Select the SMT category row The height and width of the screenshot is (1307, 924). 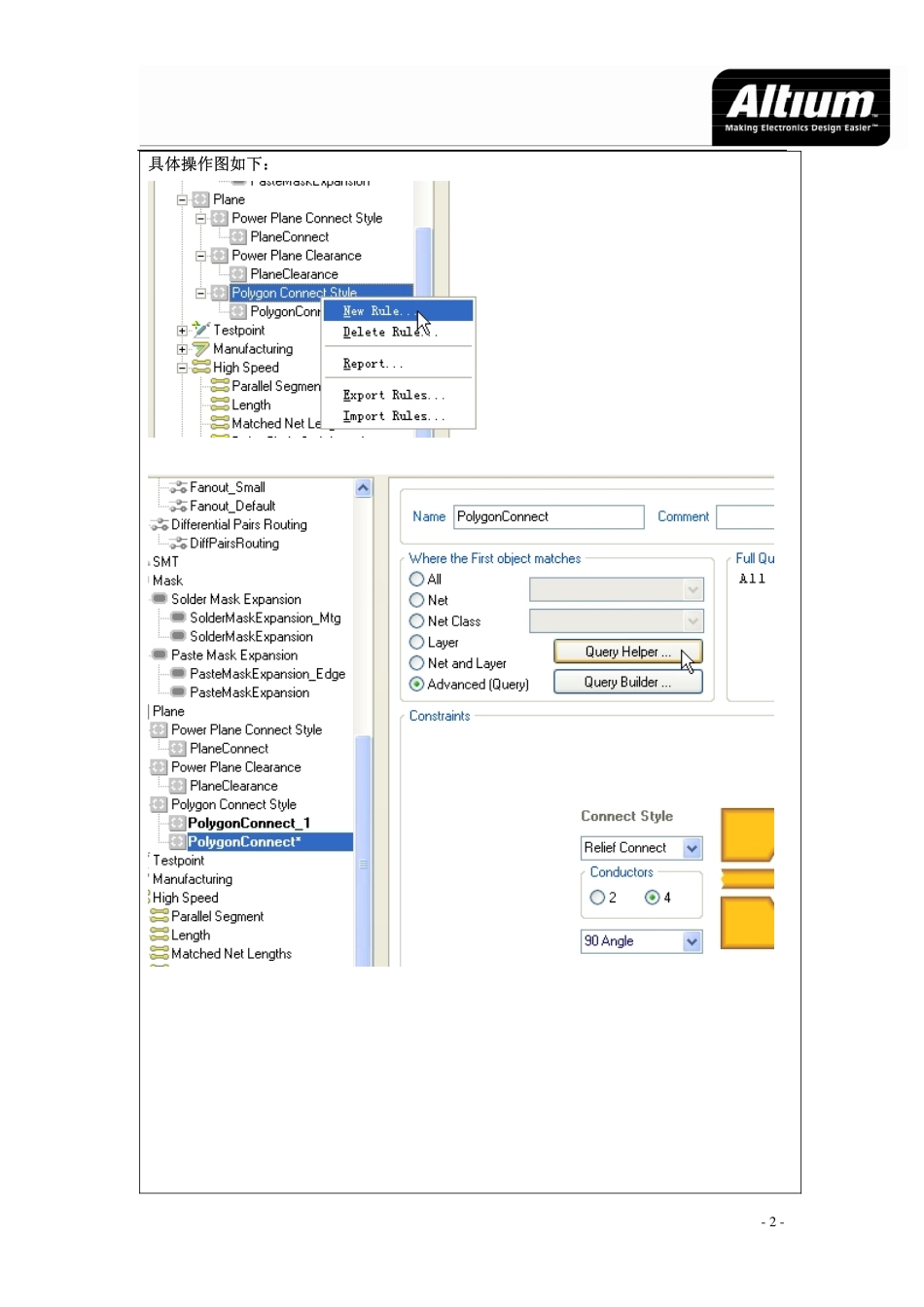click(165, 562)
